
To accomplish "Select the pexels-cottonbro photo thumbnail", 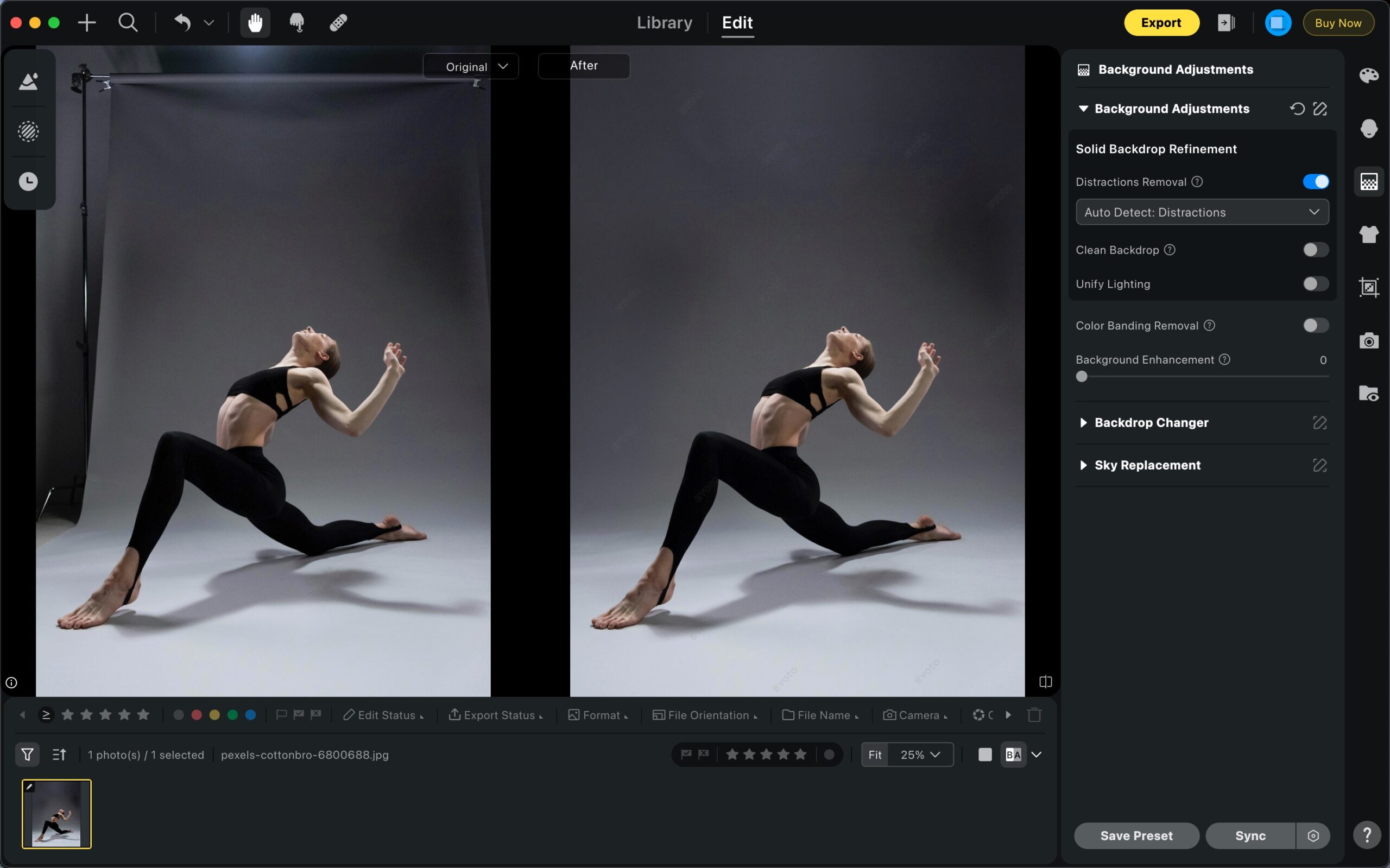I will tap(56, 814).
